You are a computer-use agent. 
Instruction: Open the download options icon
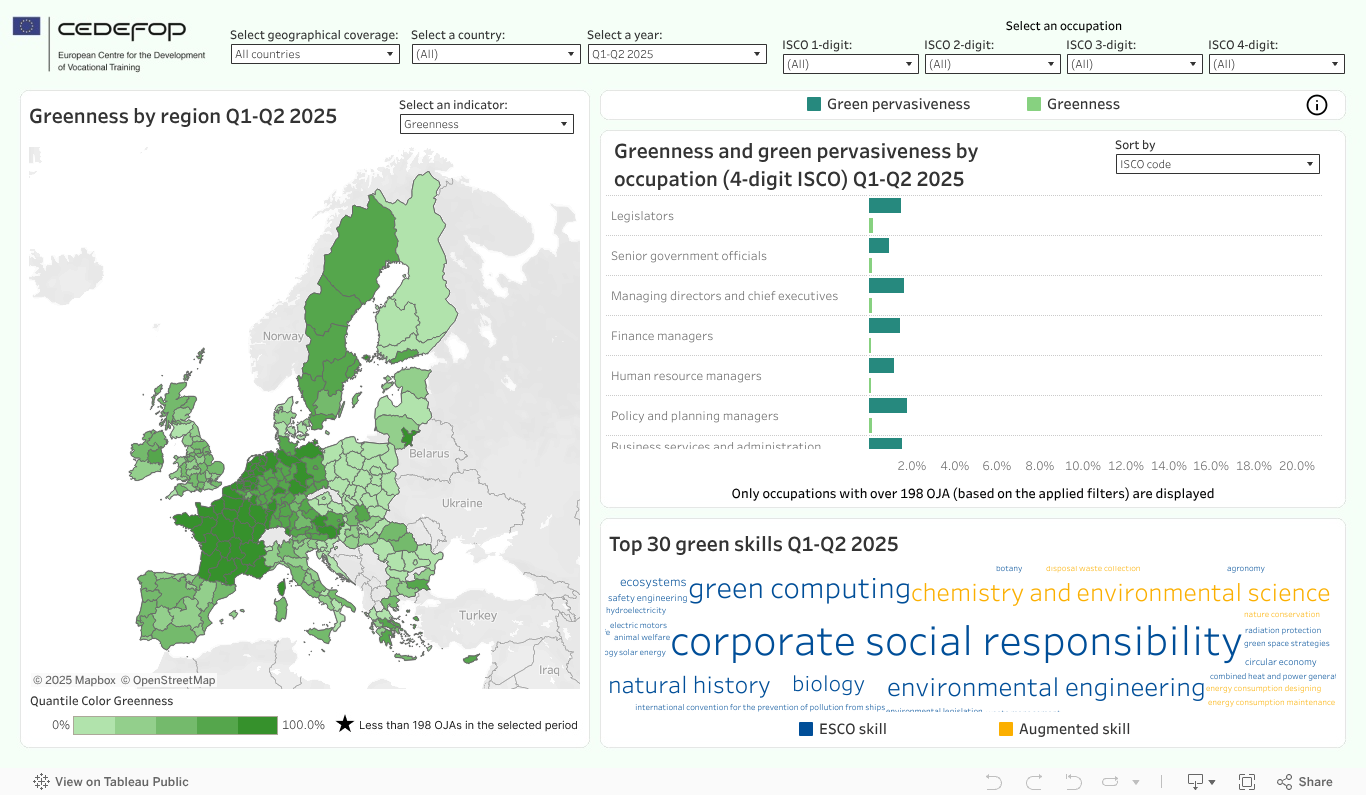click(x=1199, y=782)
